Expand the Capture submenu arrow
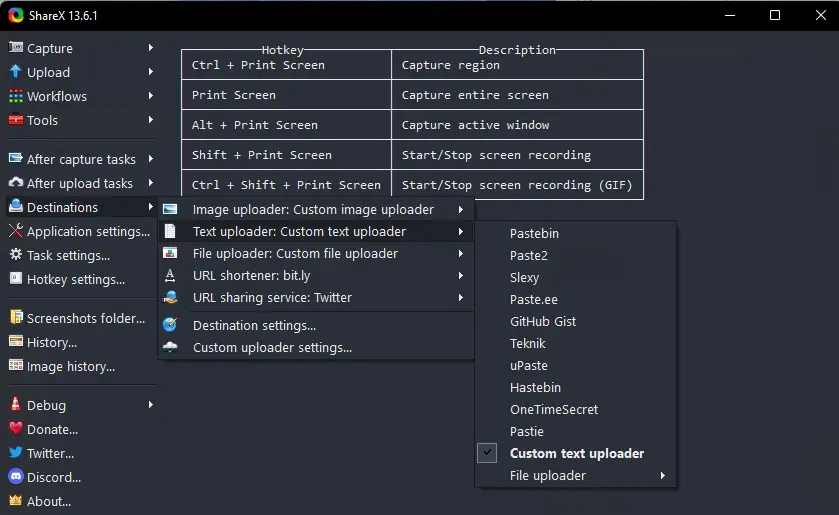The width and height of the screenshot is (839, 515). click(x=151, y=48)
